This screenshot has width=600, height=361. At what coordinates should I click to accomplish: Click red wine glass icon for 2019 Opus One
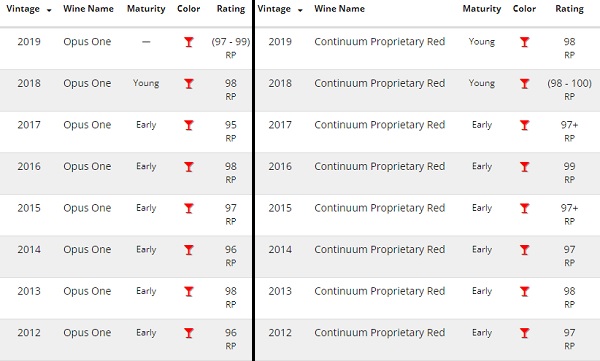(x=189, y=42)
